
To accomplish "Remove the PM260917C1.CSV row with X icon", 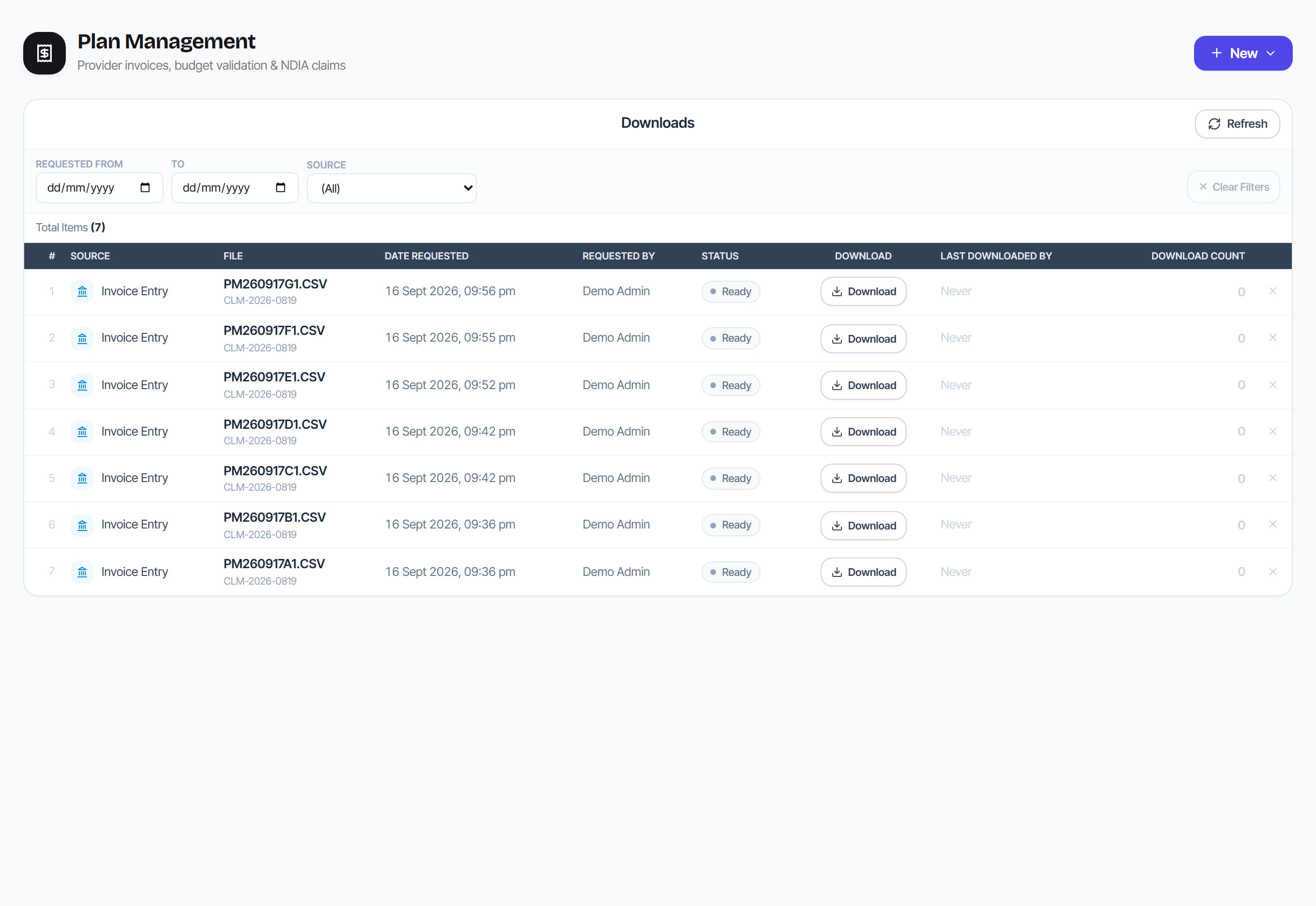I will (1273, 478).
